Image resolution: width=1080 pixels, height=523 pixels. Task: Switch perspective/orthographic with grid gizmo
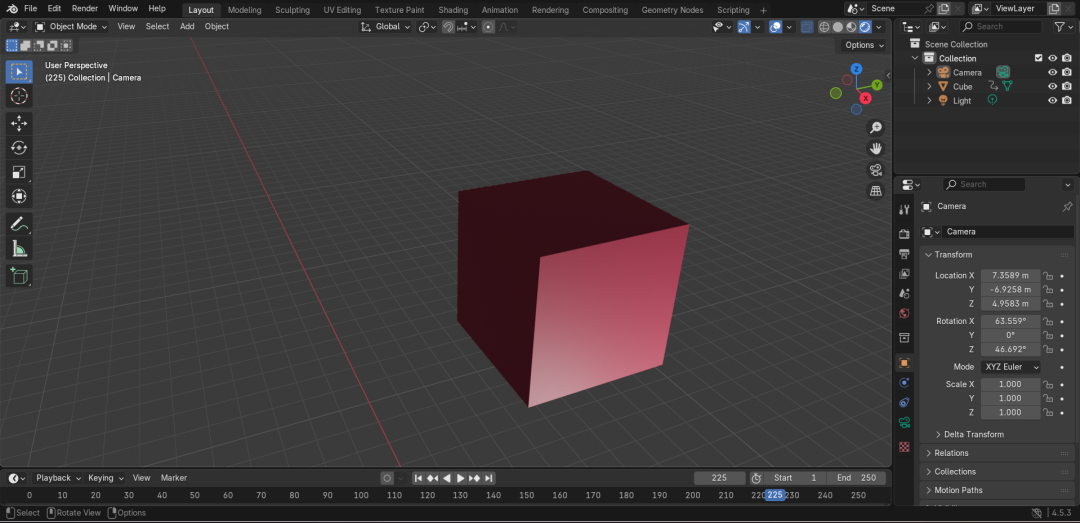(876, 191)
